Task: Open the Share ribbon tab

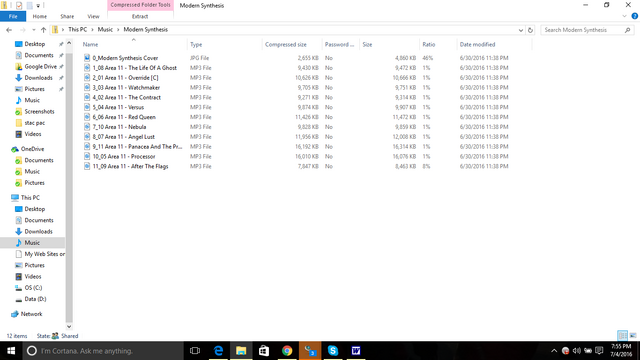Action: coord(67,16)
